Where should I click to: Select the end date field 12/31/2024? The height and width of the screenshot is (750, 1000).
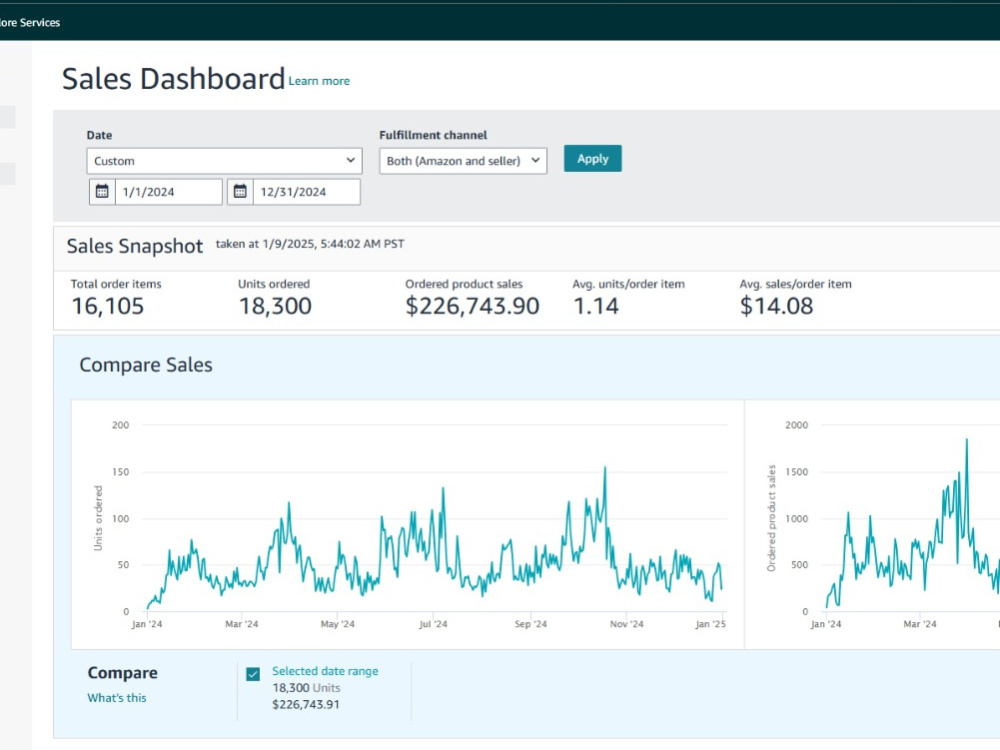(307, 192)
